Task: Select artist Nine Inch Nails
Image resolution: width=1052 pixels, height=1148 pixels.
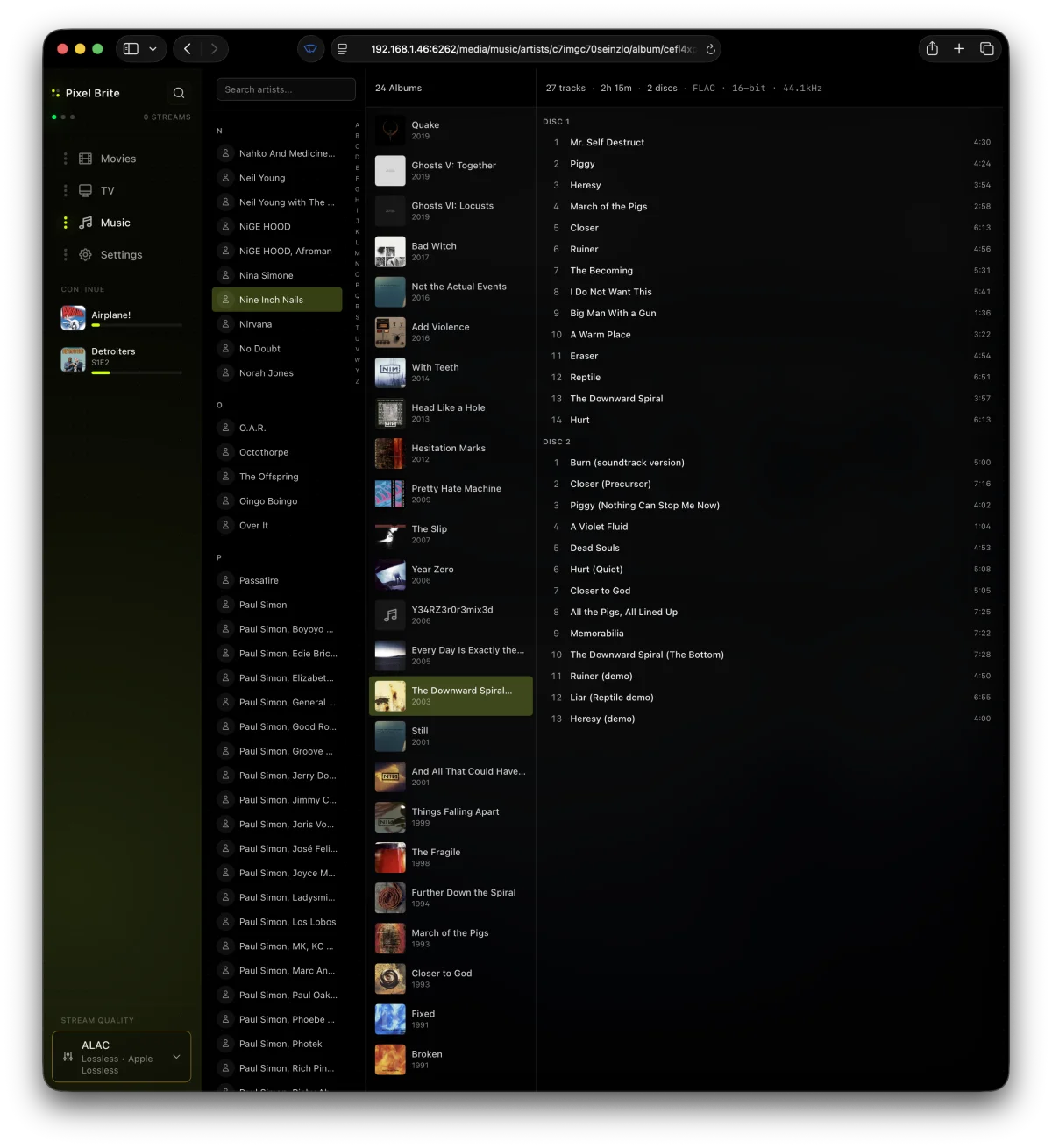Action: (x=277, y=300)
